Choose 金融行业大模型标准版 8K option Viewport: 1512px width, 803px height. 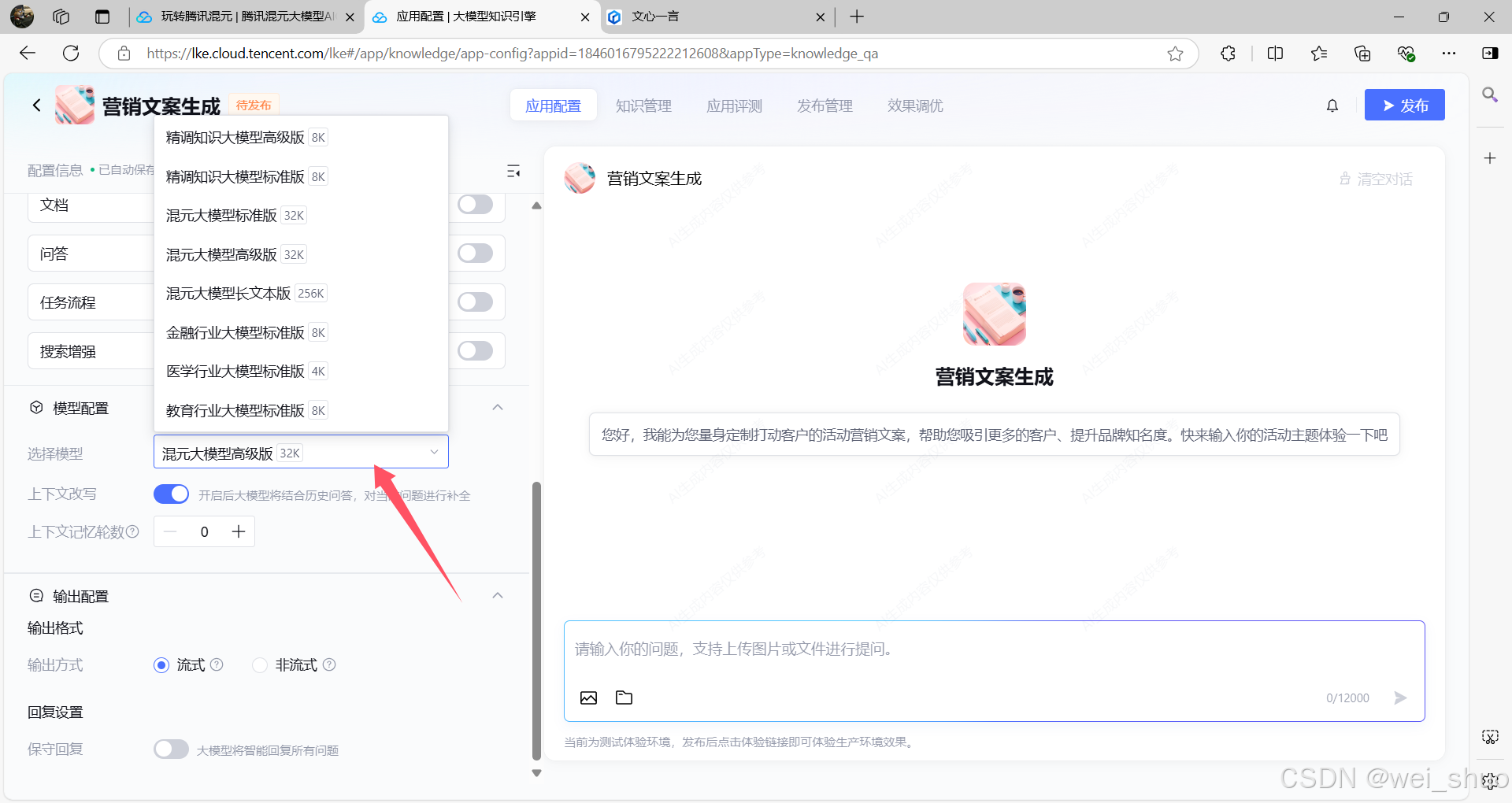point(301,332)
